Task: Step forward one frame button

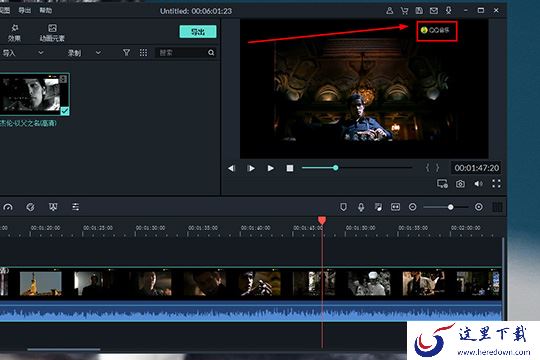Action: (251, 168)
